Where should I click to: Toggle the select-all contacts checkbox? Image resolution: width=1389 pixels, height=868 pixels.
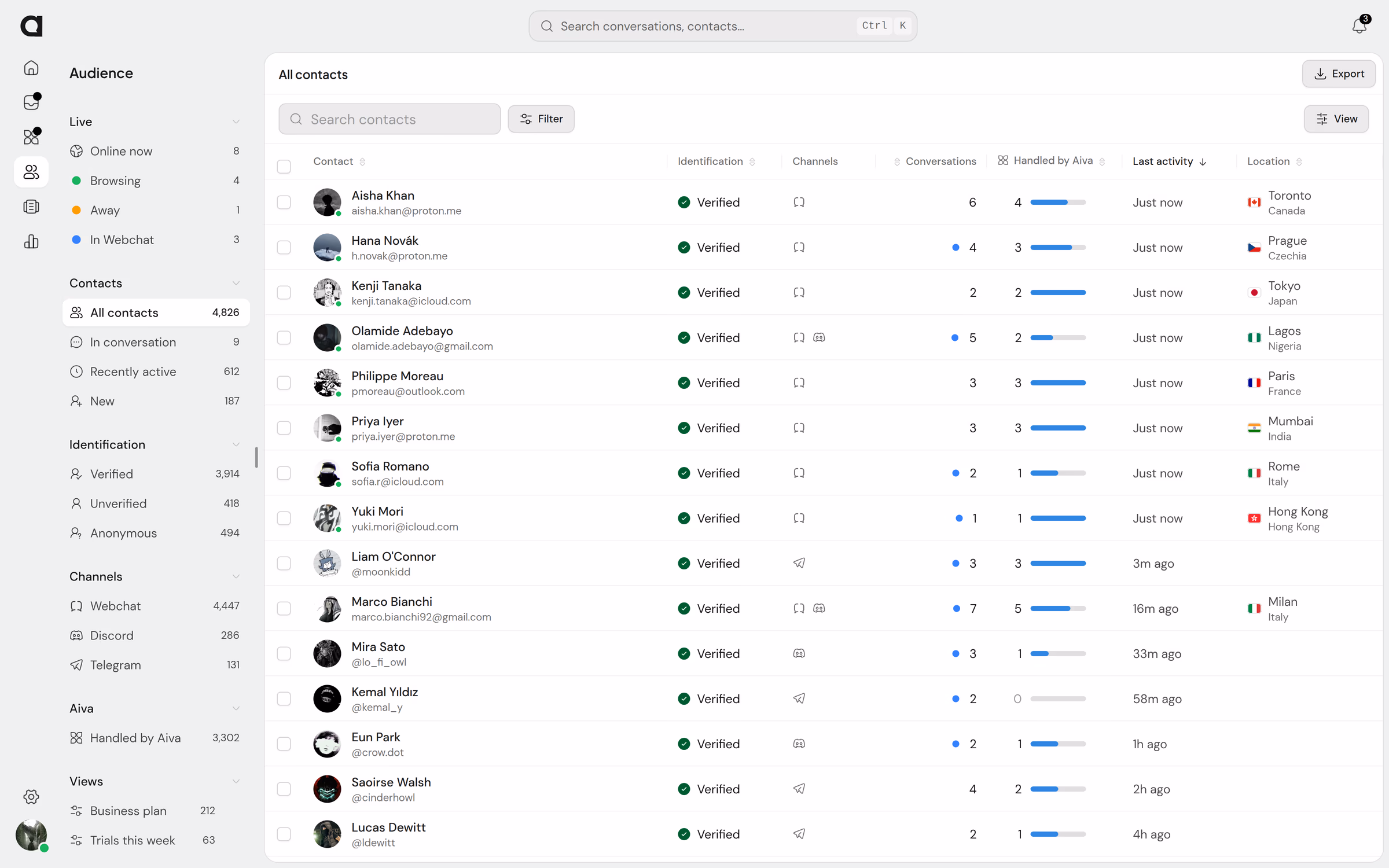click(x=284, y=167)
